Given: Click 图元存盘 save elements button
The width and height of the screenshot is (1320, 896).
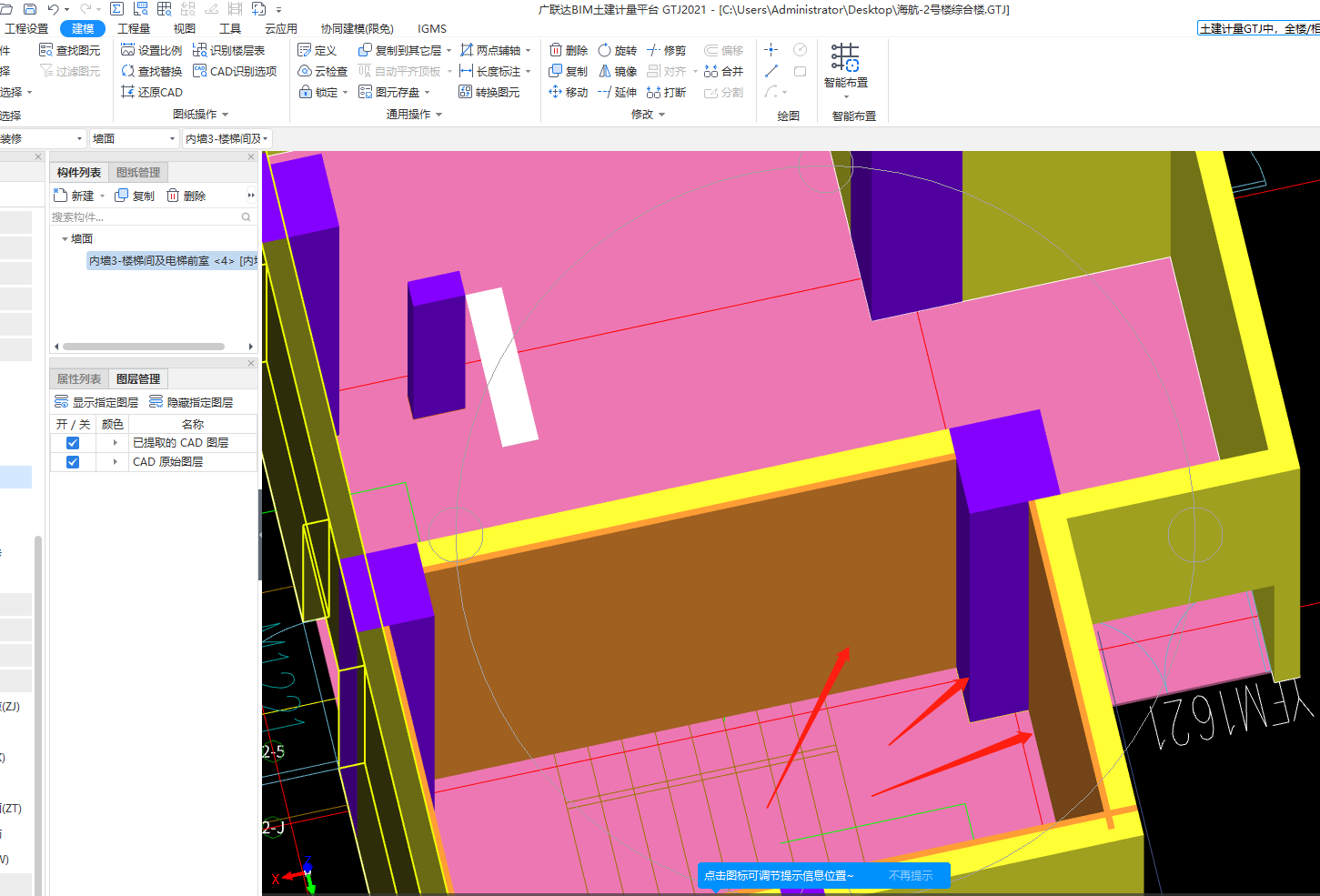Looking at the screenshot, I should (x=389, y=92).
